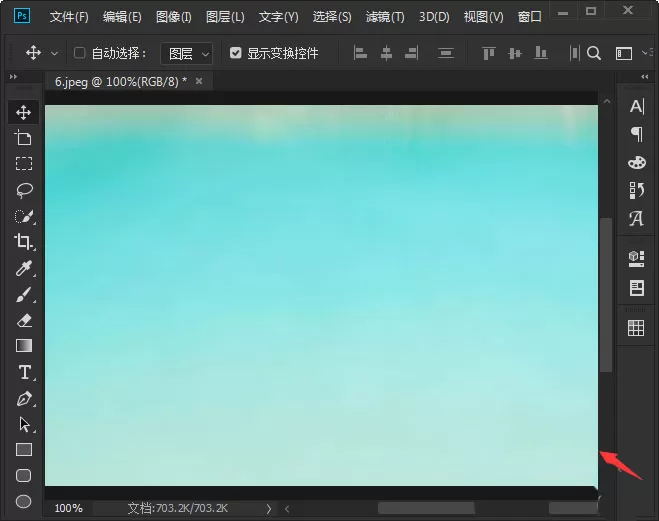Uncheck 显示变换控件 checkbox
Image resolution: width=659 pixels, height=521 pixels.
pos(235,53)
